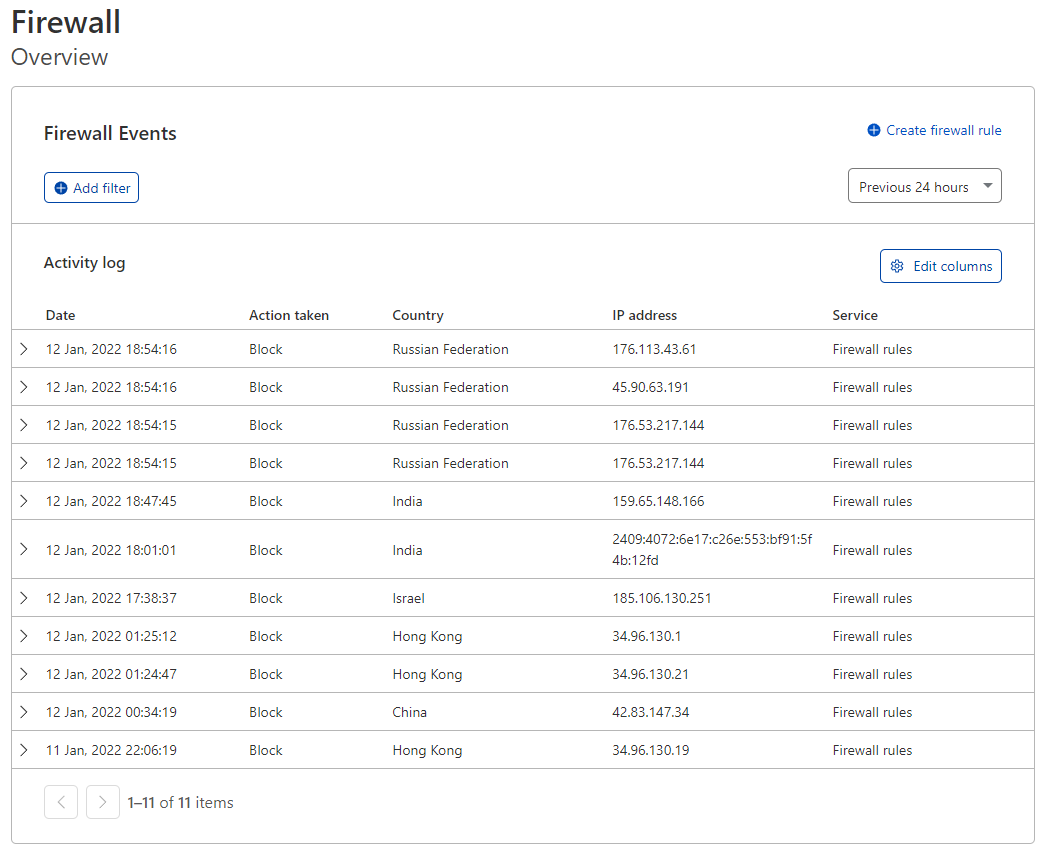1056x861 pixels.
Task: Go to the next page arrow
Action: [x=103, y=802]
